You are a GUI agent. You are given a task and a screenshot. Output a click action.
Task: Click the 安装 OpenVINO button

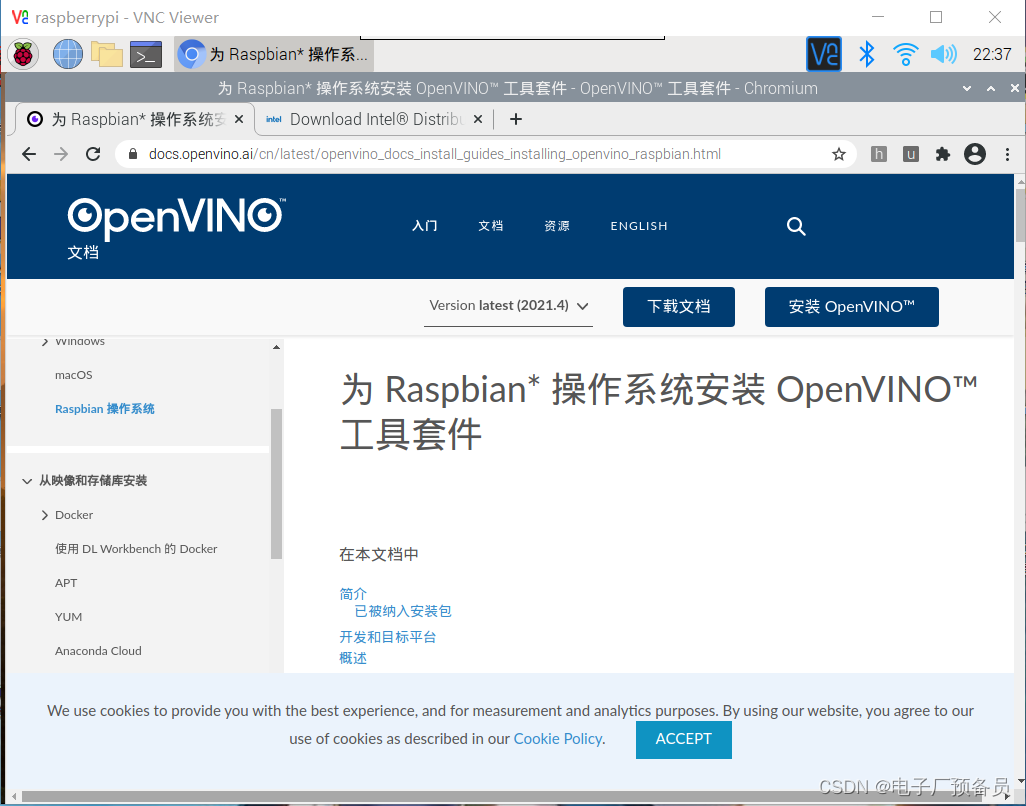[x=851, y=307]
